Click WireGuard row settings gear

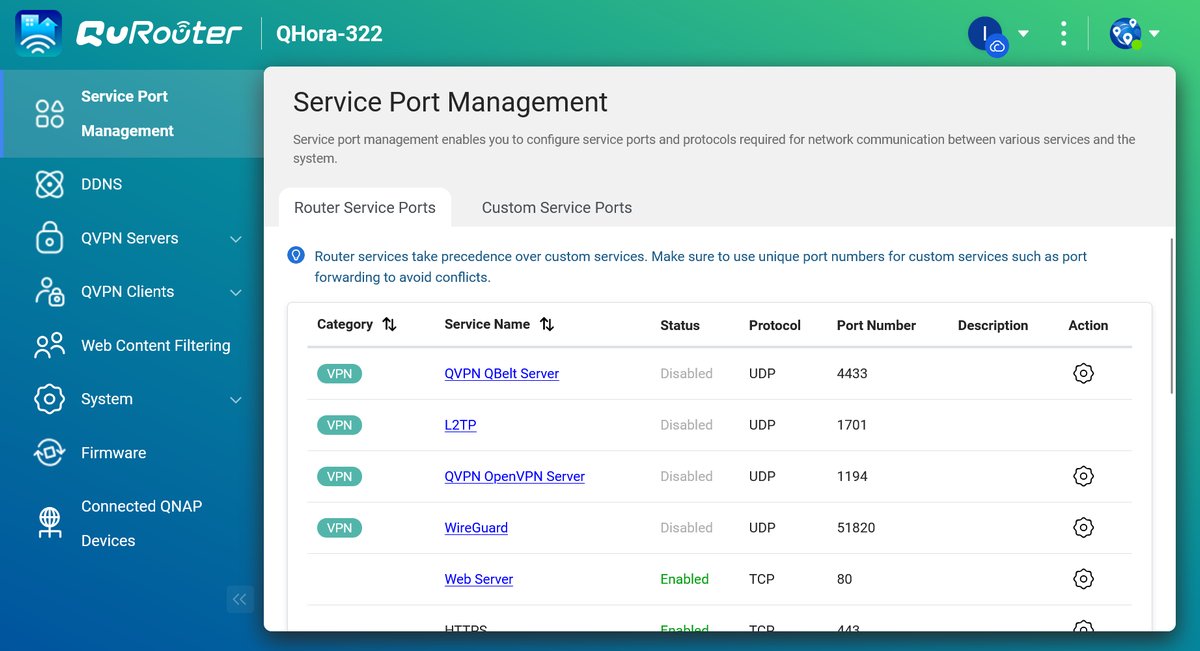click(x=1082, y=527)
